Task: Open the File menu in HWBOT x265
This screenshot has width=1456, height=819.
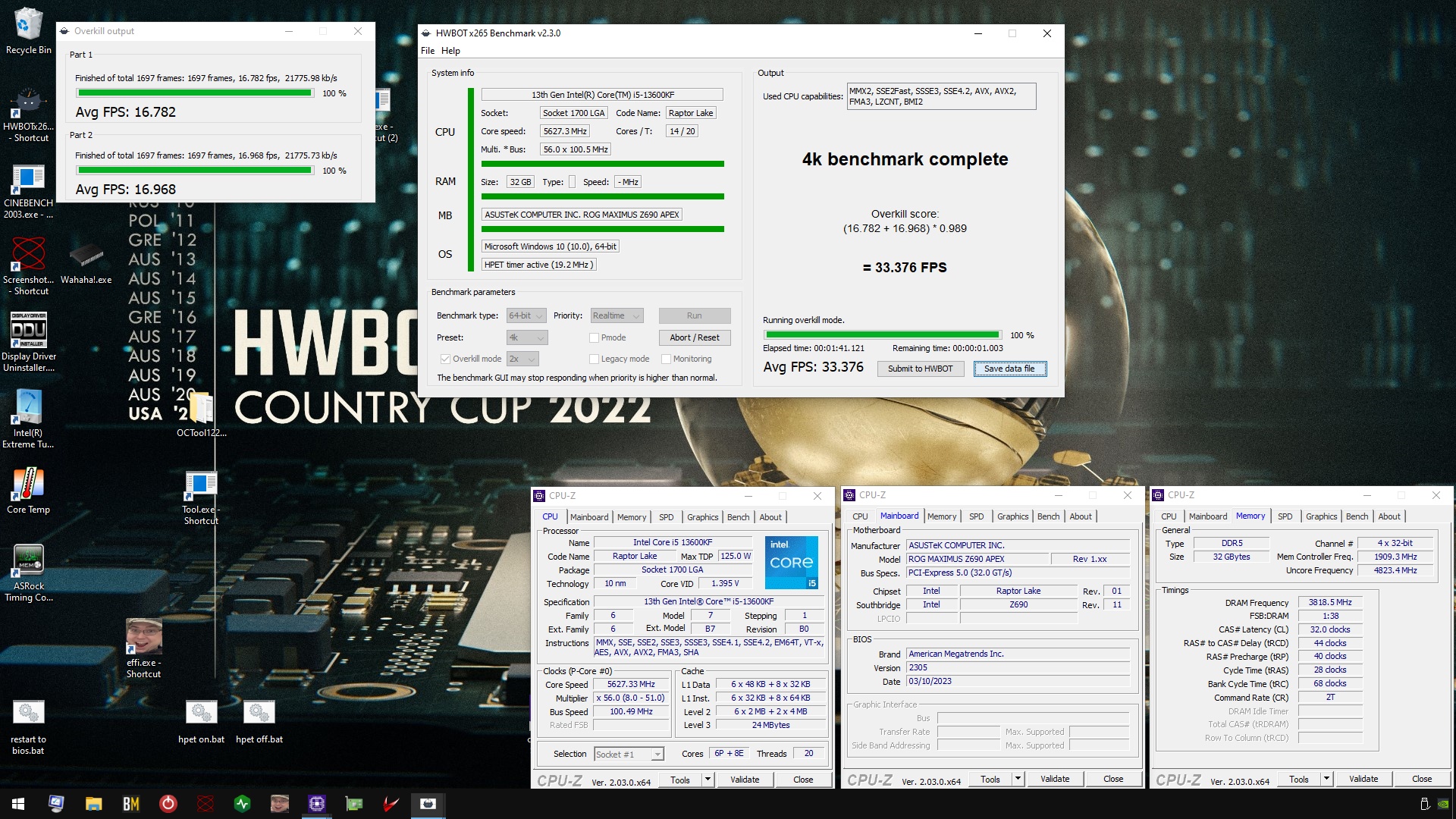Action: click(428, 51)
